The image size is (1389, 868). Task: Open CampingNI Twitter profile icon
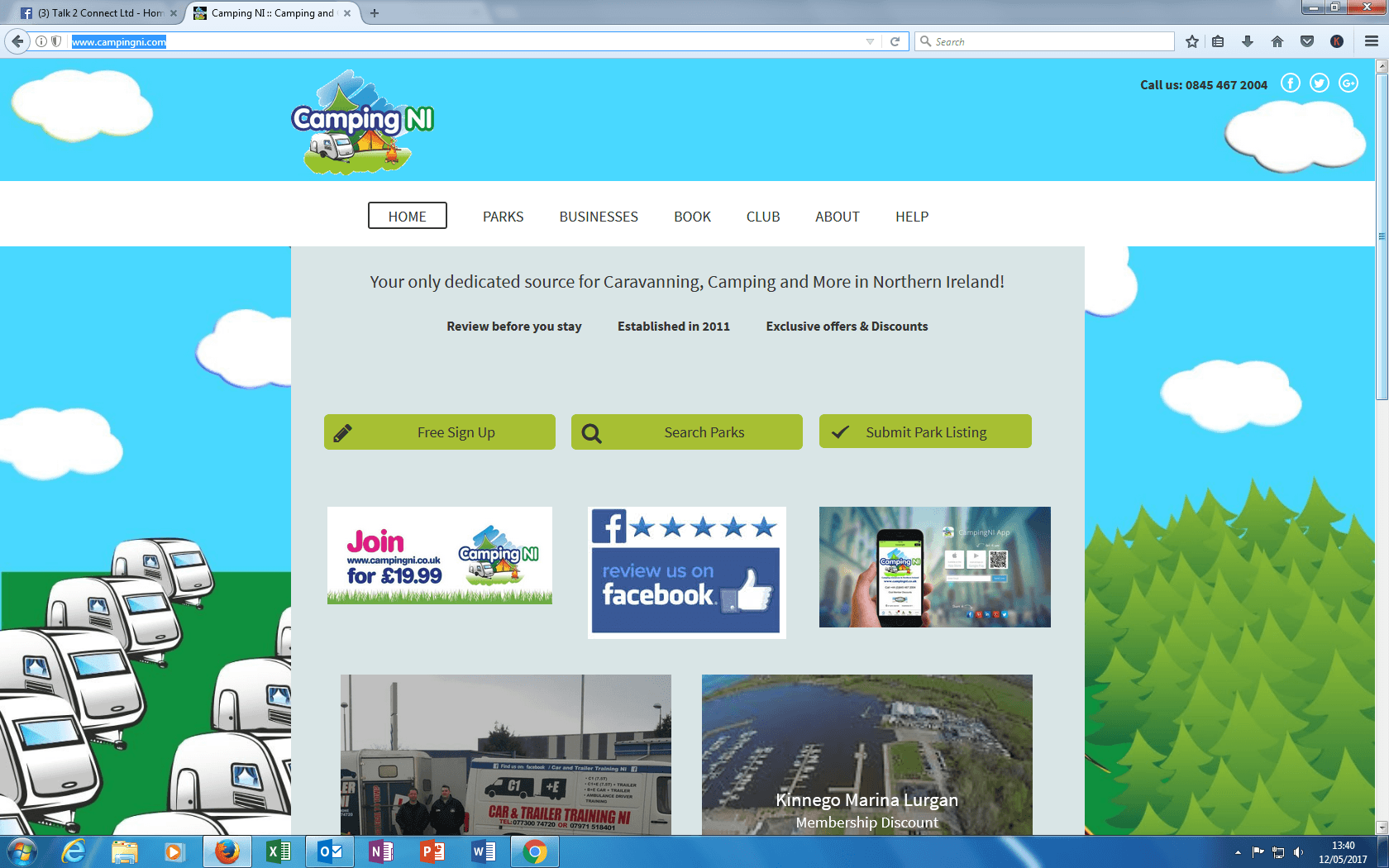coord(1320,83)
